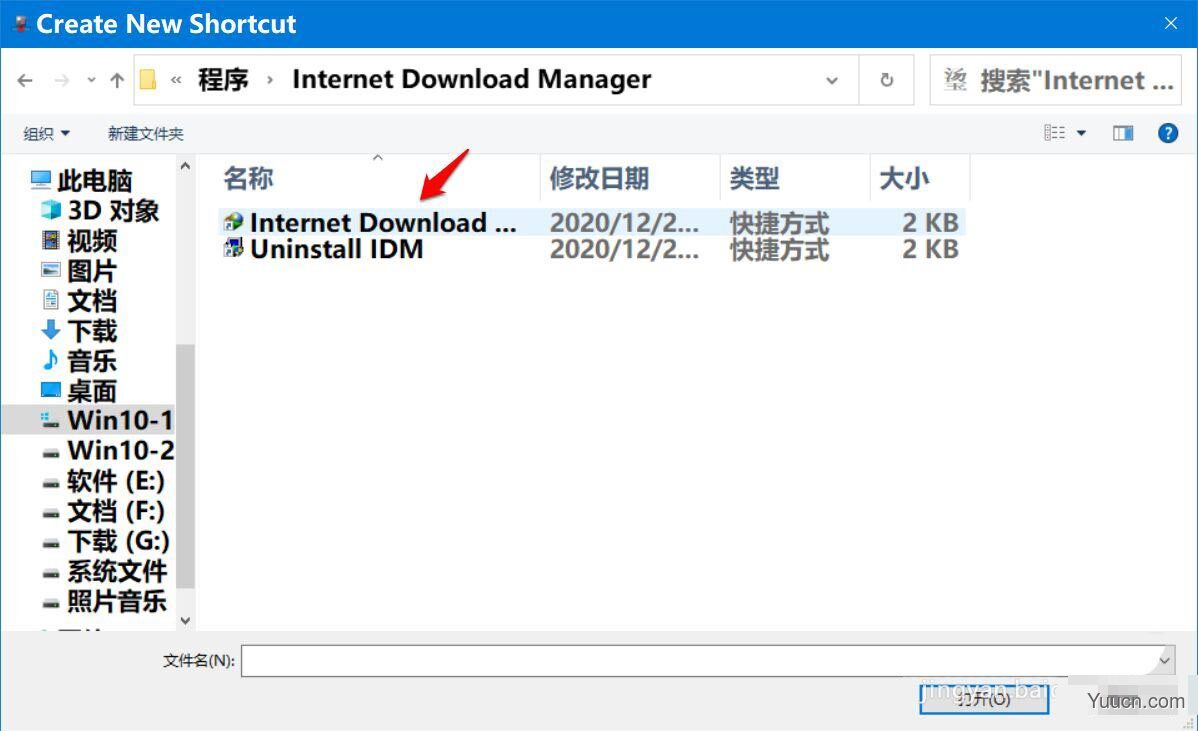Screen dimensions: 1198x731
Task: Click the Internet Download shortcut icon
Action: coord(234,222)
